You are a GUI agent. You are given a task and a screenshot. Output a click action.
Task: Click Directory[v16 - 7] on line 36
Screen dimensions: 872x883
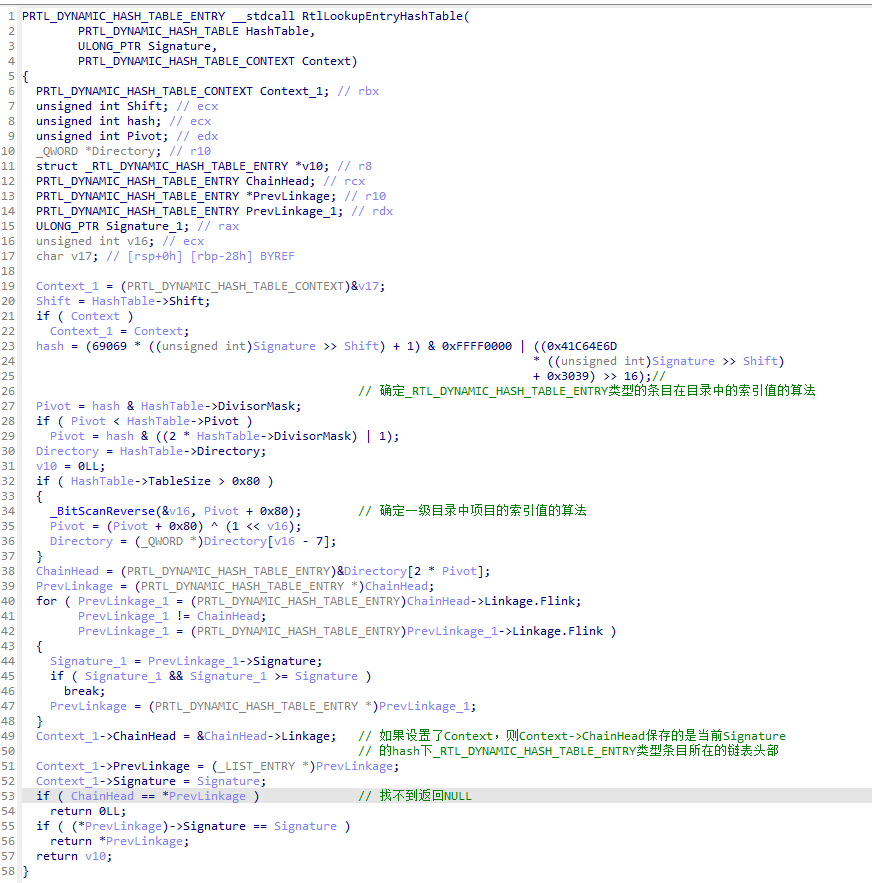266,541
